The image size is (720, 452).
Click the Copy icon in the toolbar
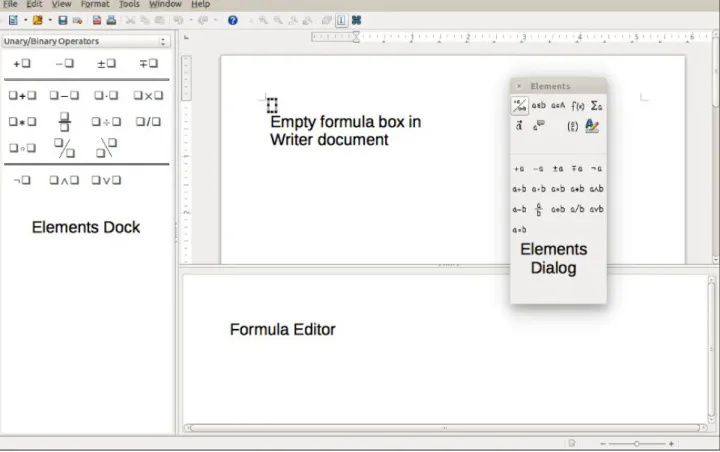(145, 20)
